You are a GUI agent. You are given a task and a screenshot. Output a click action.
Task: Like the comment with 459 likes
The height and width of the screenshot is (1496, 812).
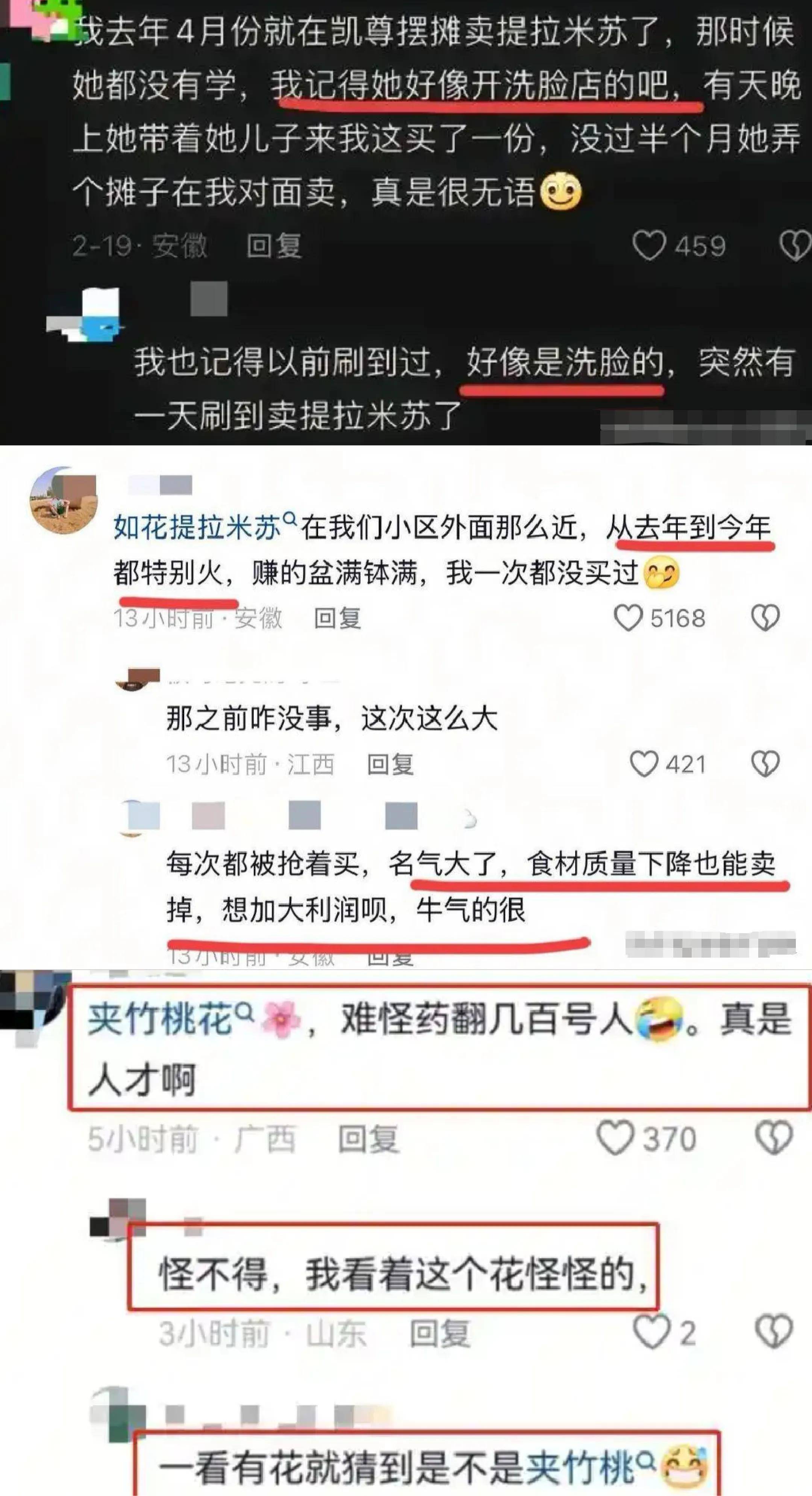[648, 246]
